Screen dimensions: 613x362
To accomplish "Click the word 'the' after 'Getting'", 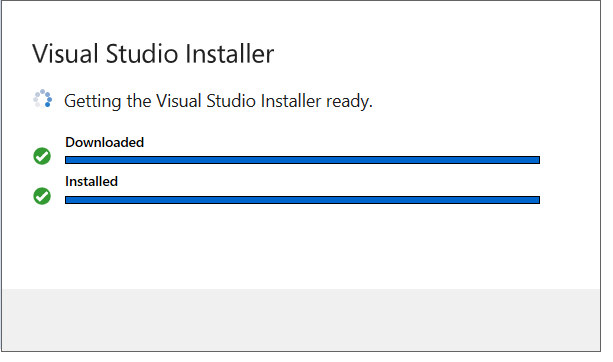I will (x=138, y=101).
